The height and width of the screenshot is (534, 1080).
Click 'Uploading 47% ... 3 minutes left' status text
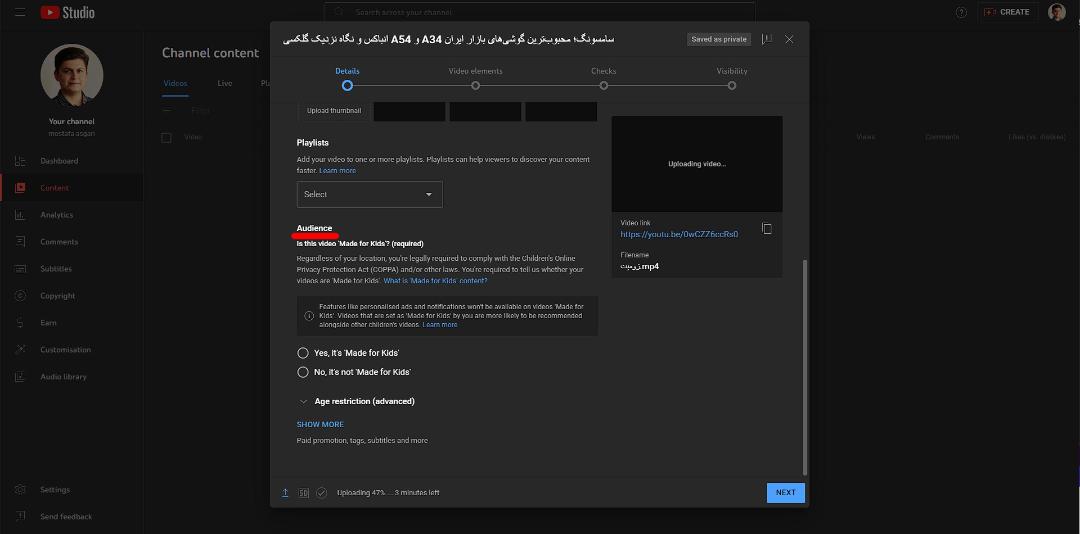tap(388, 493)
